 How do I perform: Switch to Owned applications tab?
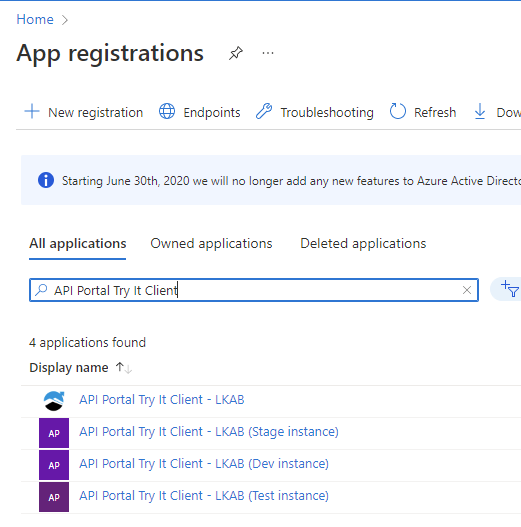pyautogui.click(x=211, y=244)
